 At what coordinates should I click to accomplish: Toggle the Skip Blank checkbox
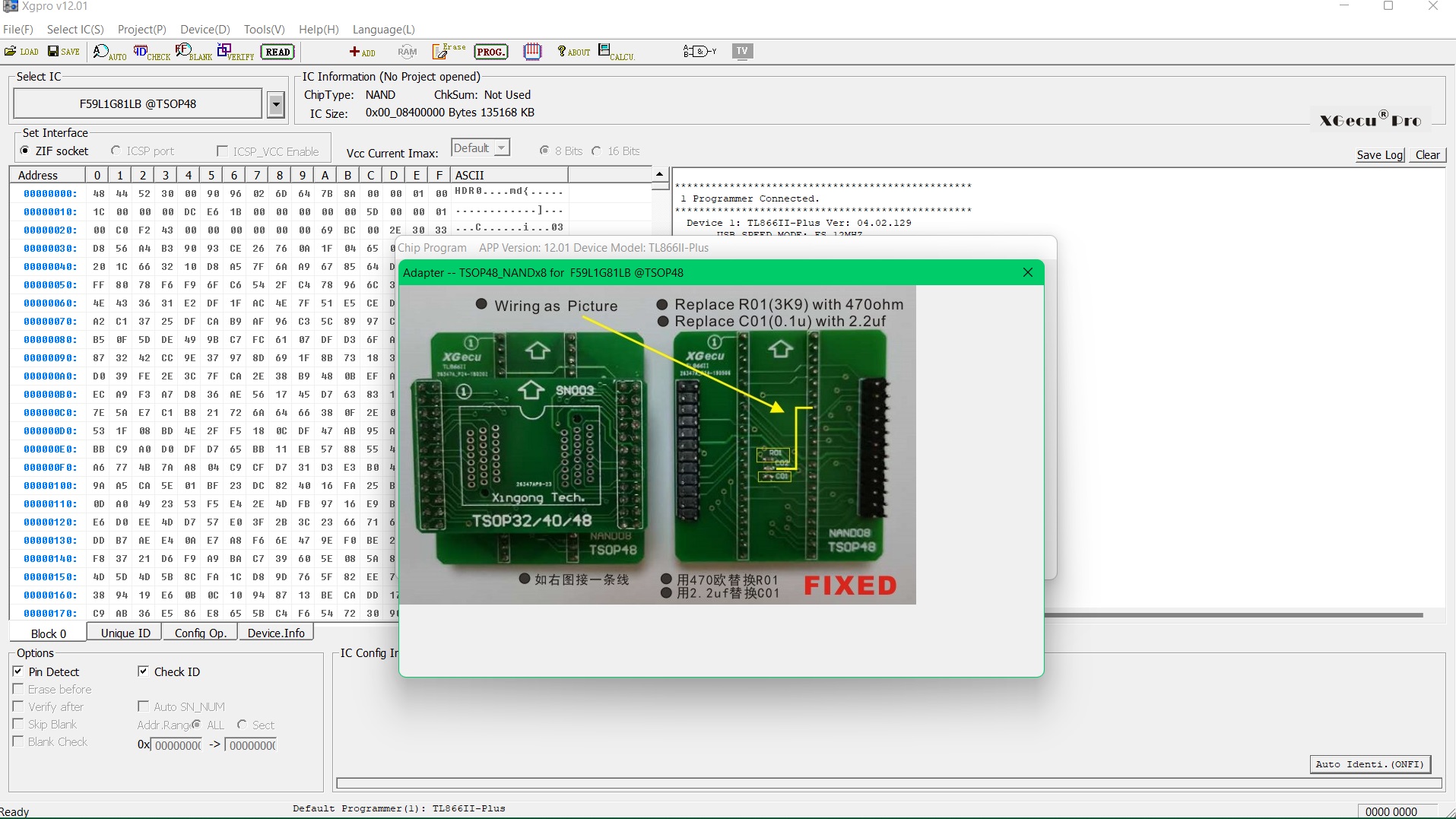18,724
